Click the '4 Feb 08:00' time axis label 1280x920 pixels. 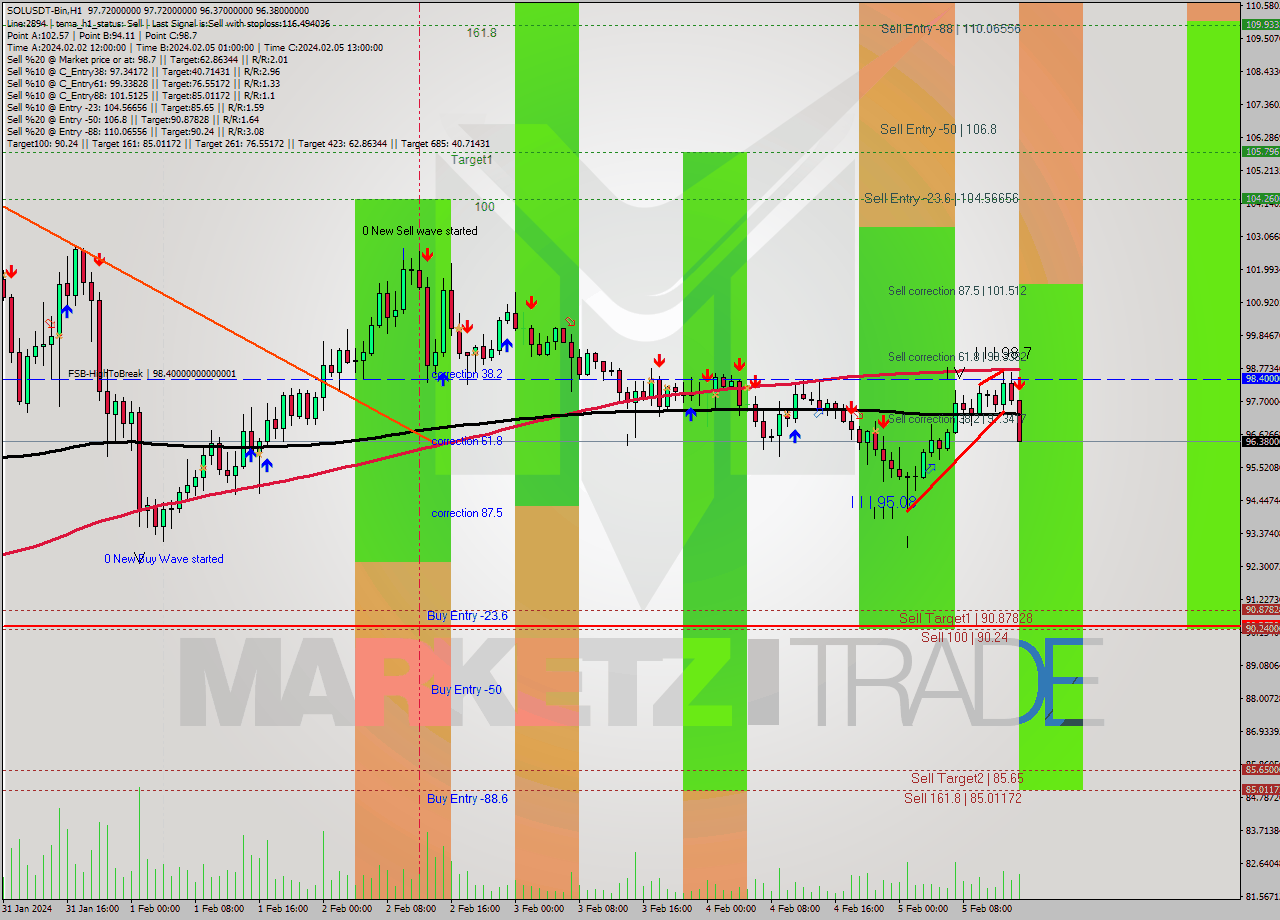(795, 909)
